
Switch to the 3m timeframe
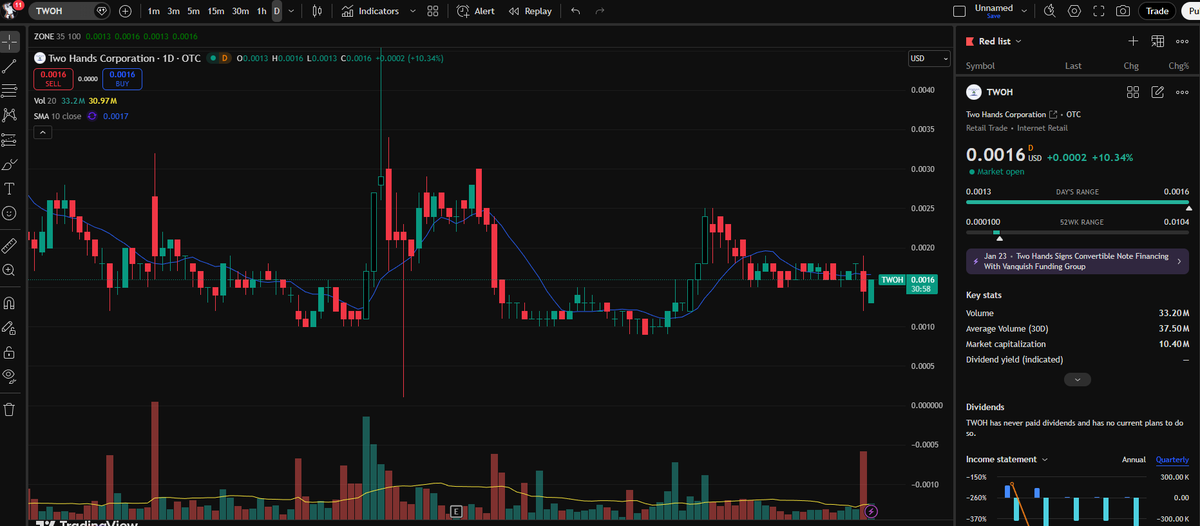[x=173, y=11]
